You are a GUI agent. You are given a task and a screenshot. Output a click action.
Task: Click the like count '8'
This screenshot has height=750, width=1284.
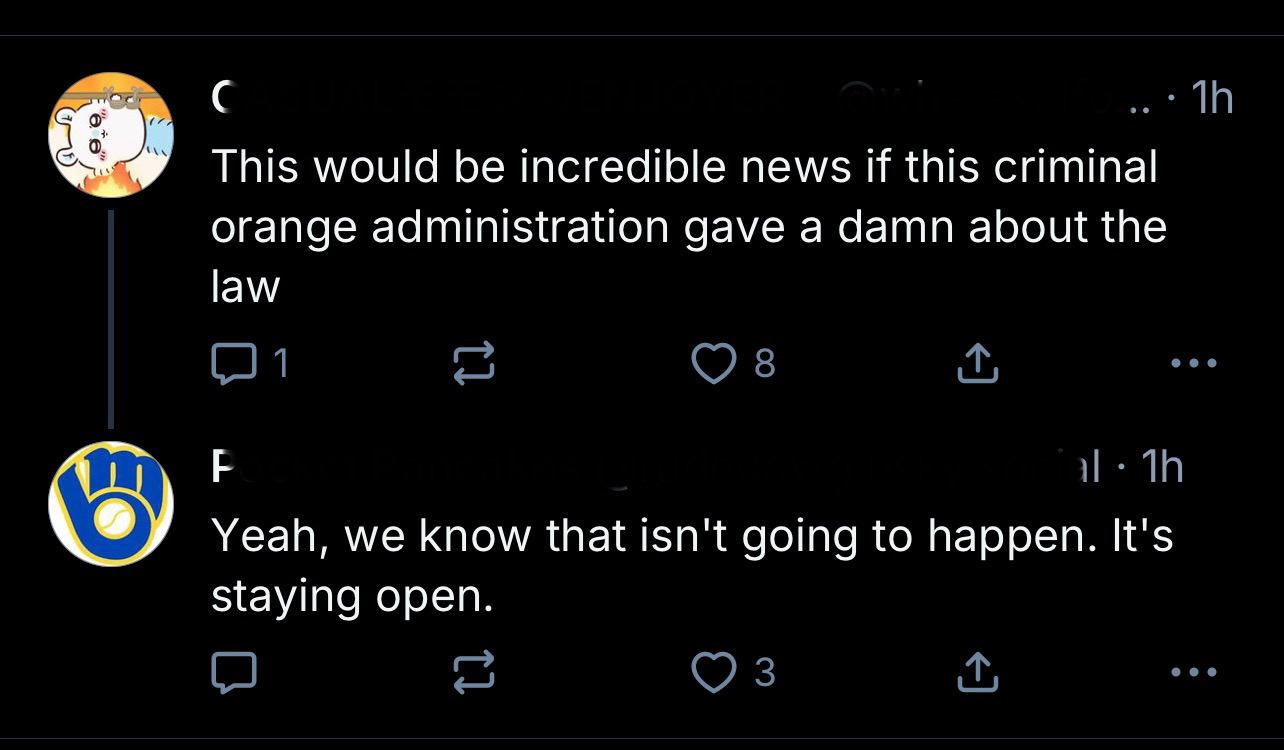(764, 364)
